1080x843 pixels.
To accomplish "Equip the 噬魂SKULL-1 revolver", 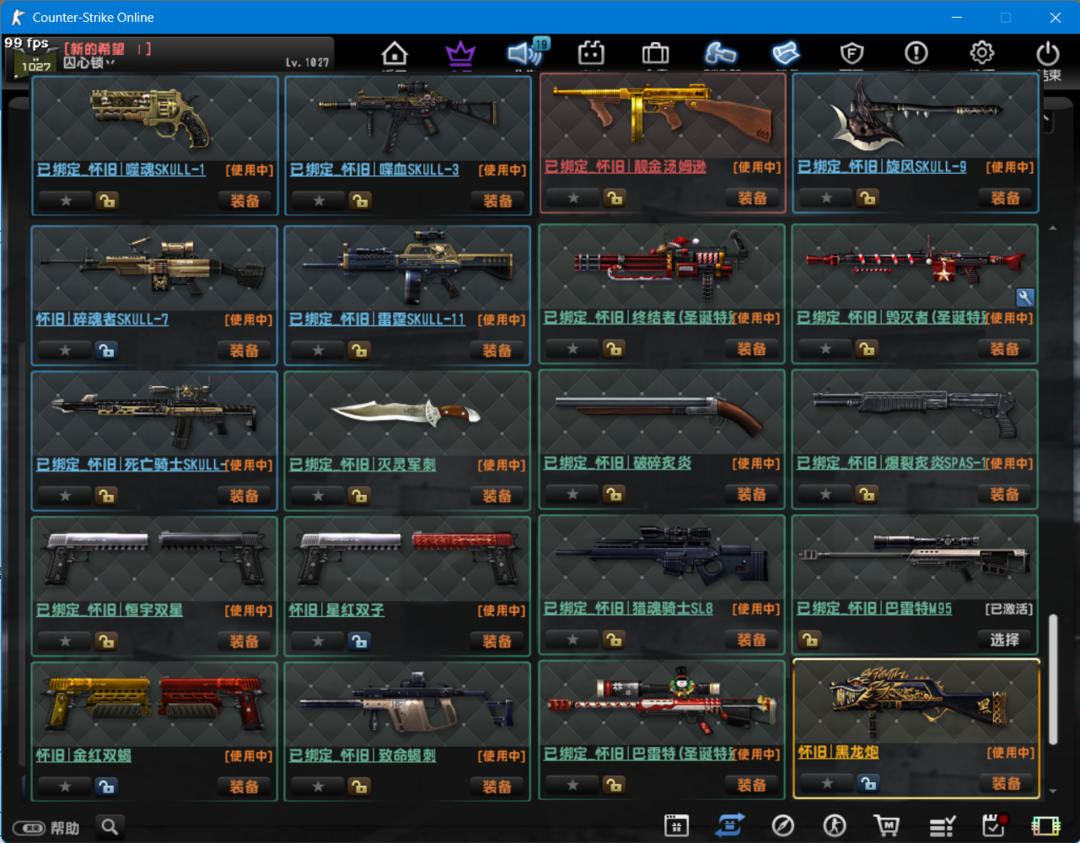I will click(x=245, y=201).
